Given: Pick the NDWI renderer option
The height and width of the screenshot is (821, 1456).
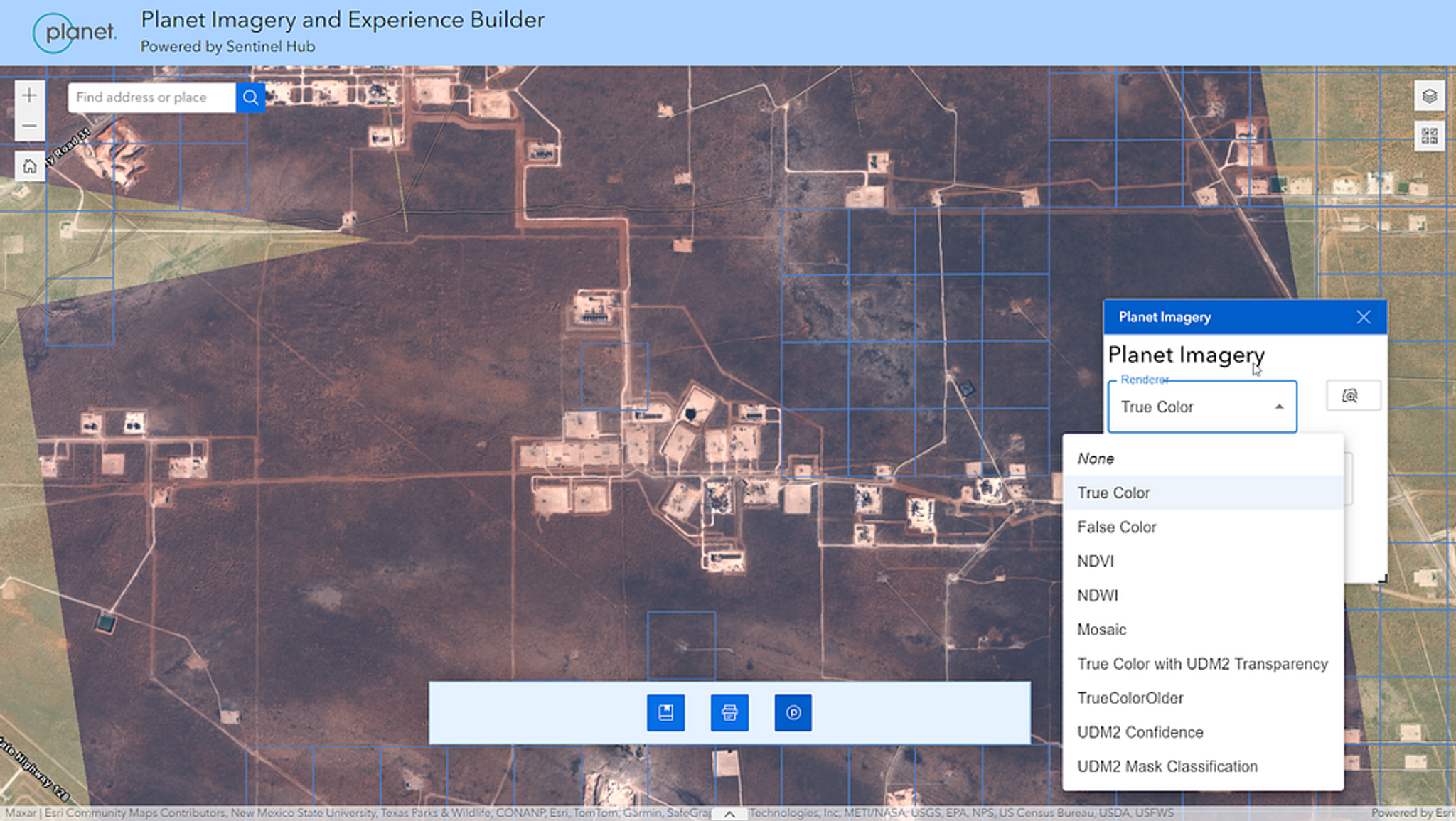Looking at the screenshot, I should click(x=1097, y=595).
